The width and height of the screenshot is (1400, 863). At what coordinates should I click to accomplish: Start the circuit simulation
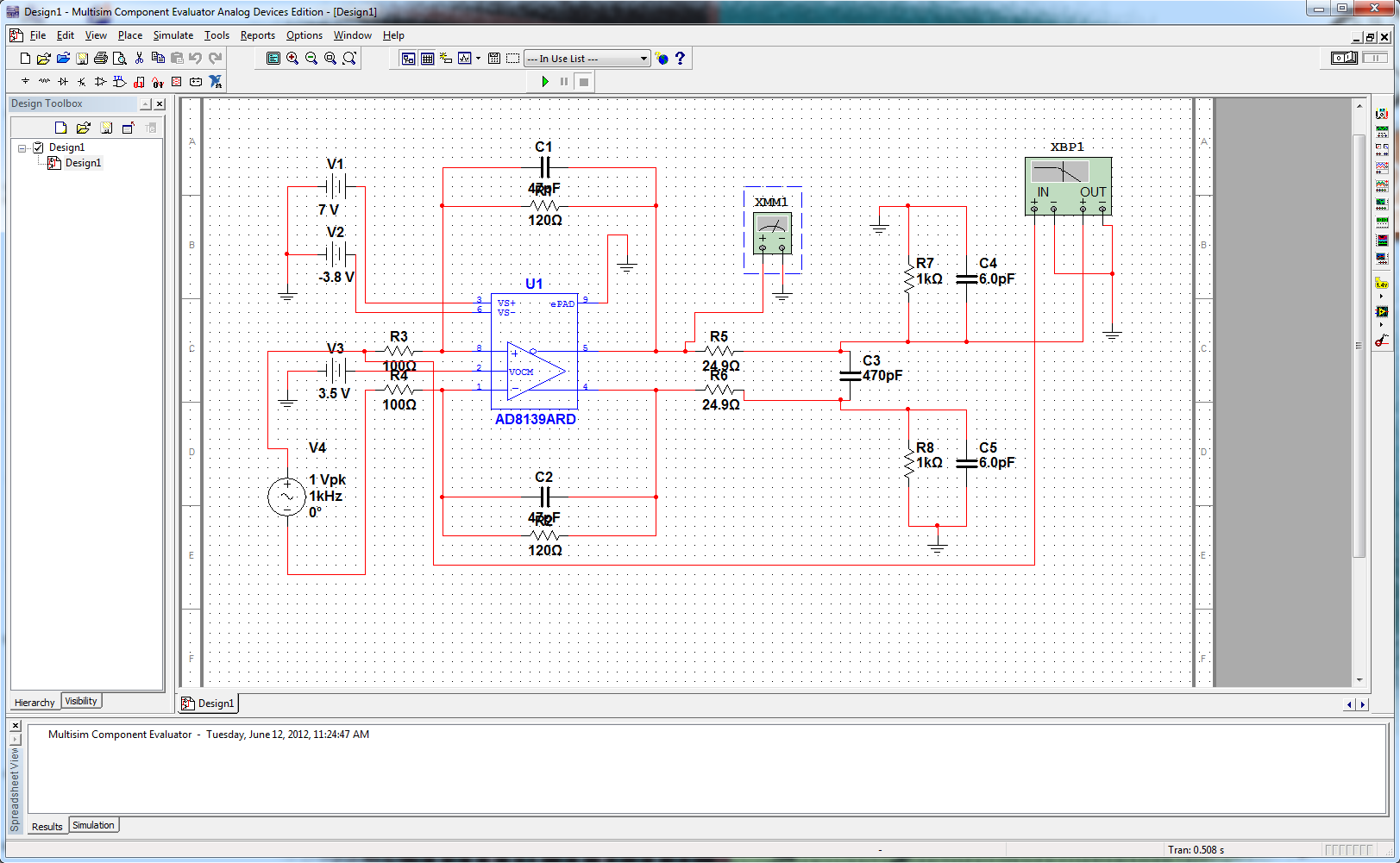(x=545, y=82)
